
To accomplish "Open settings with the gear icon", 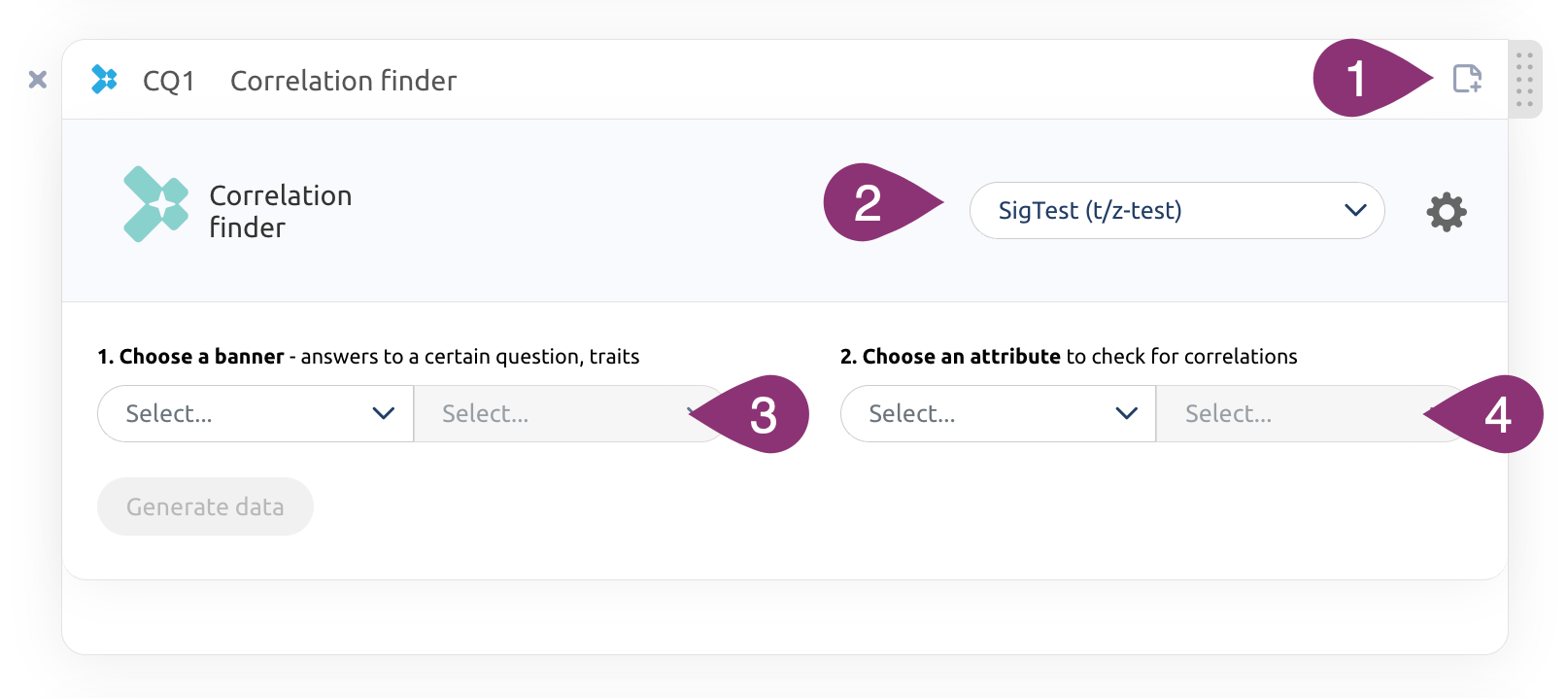I will click(1447, 211).
